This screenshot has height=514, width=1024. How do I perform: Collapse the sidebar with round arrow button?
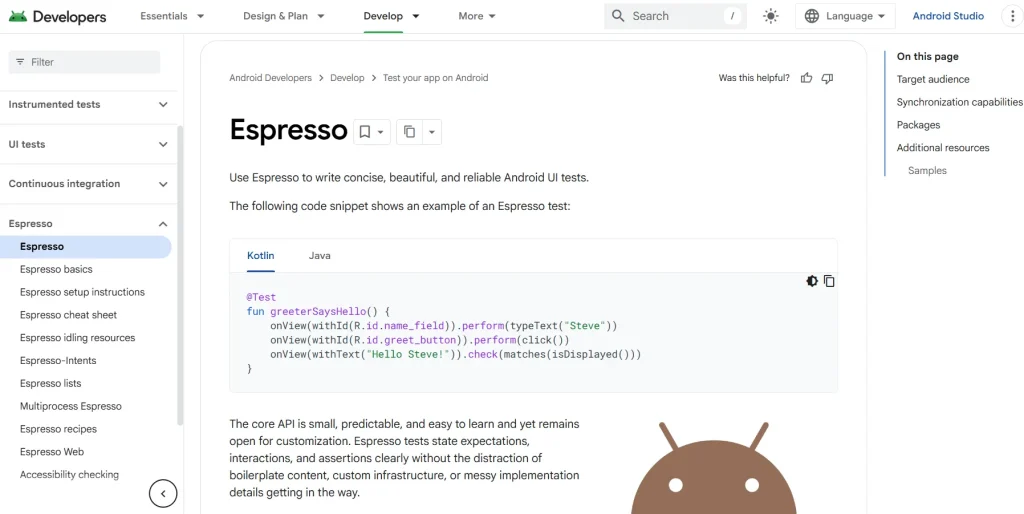(x=163, y=494)
